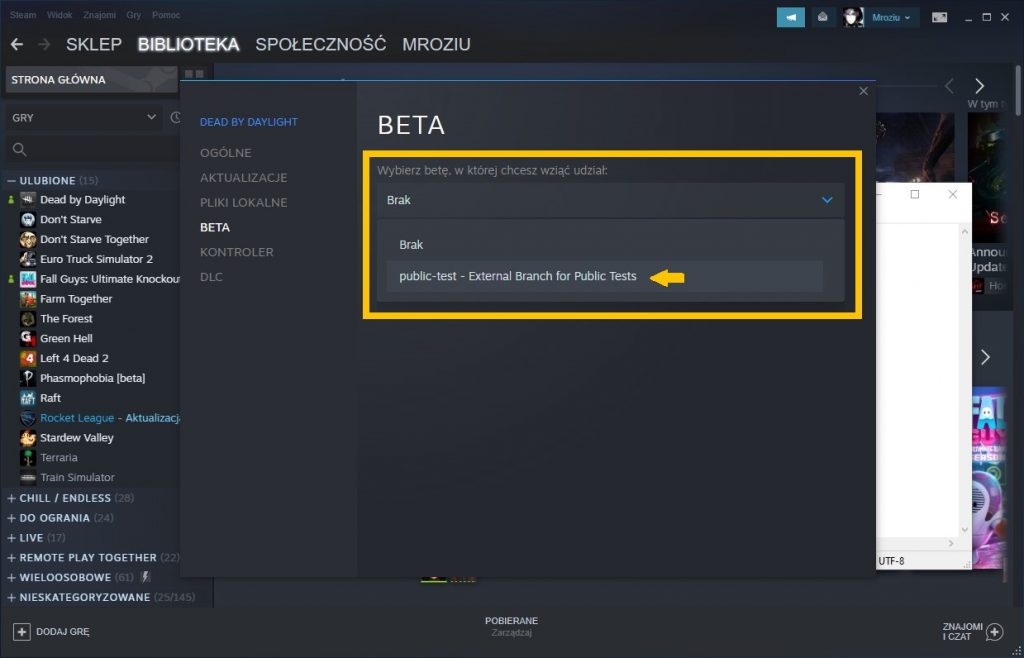Click the Fall Guys game icon
Image resolution: width=1024 pixels, height=658 pixels.
pos(28,279)
